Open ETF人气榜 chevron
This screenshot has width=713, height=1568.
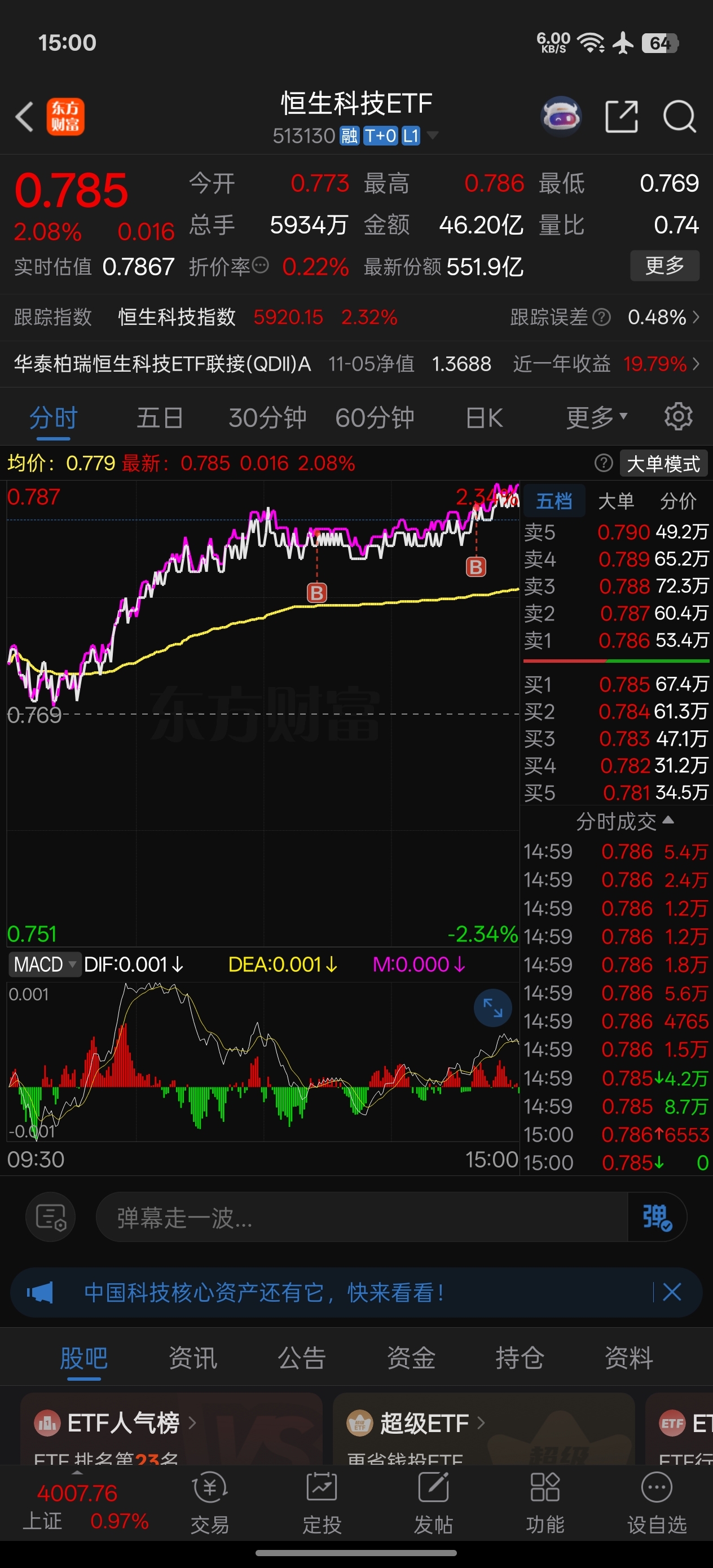192,1422
